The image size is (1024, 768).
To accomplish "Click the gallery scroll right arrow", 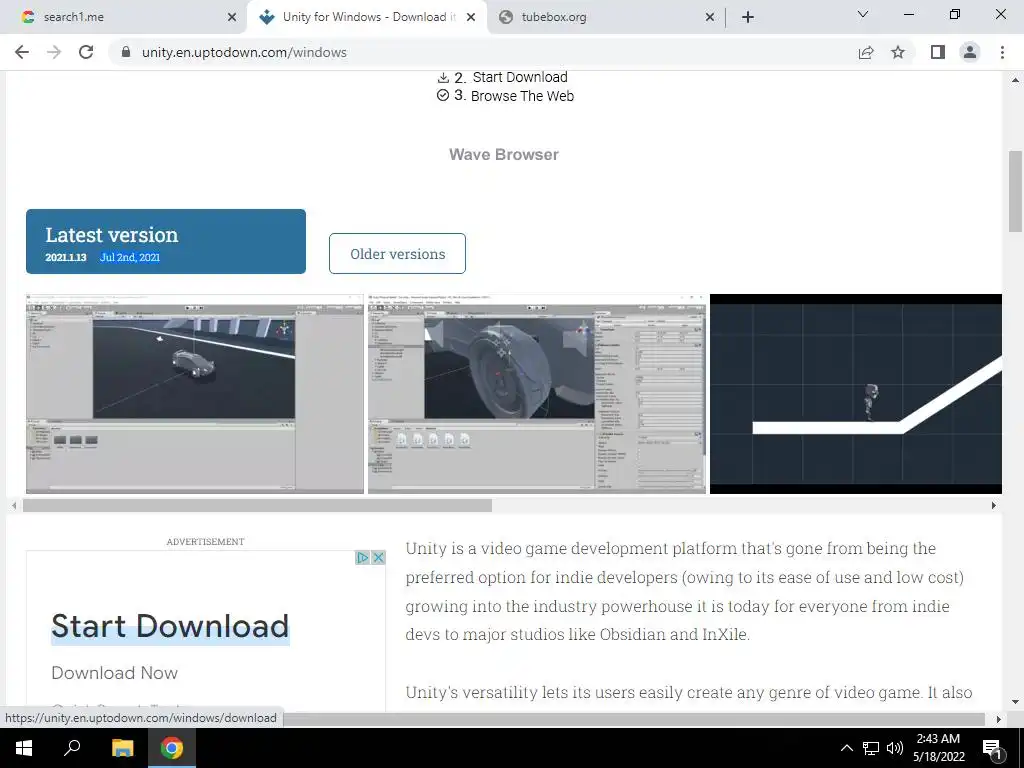I will click(994, 505).
